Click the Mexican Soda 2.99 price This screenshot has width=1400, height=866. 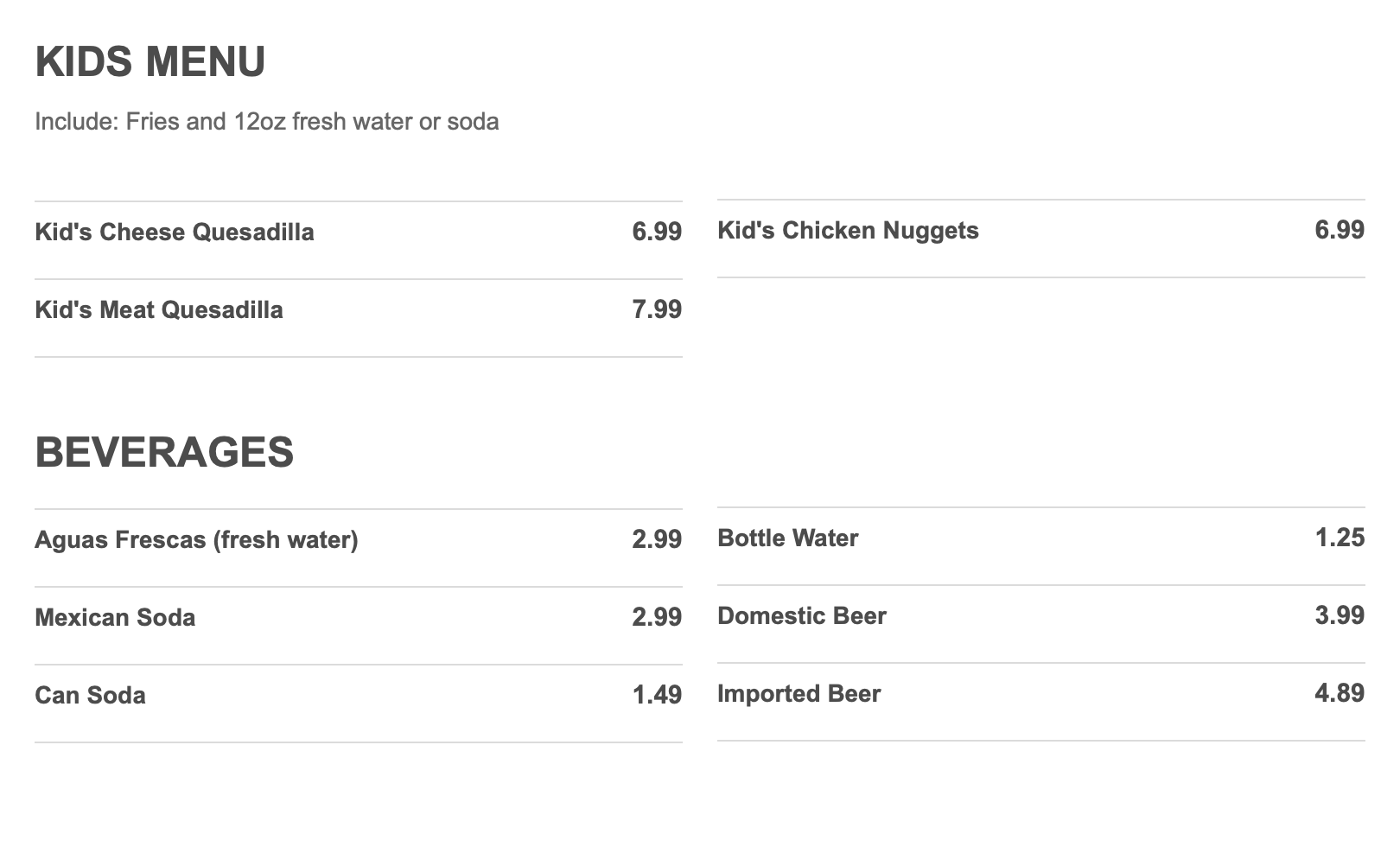pos(657,617)
